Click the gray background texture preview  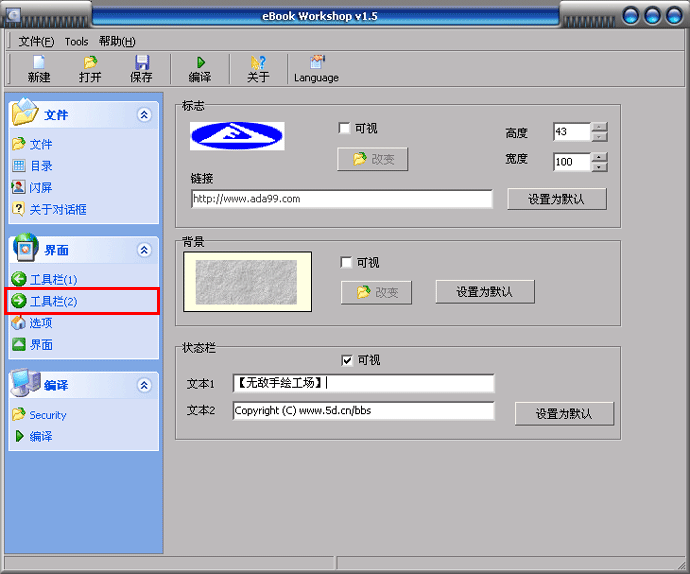click(247, 282)
